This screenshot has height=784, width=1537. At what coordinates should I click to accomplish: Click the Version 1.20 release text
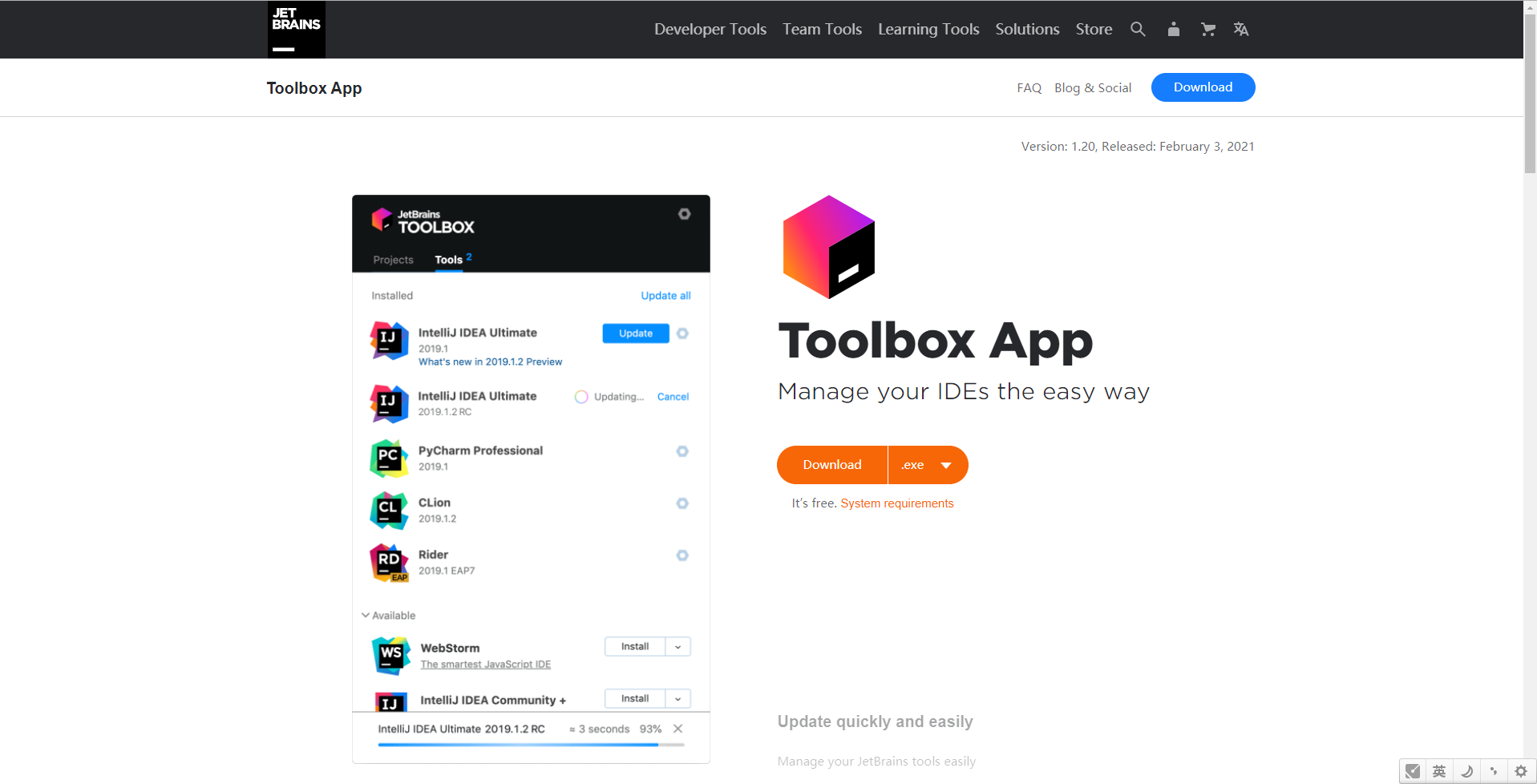[1138, 147]
